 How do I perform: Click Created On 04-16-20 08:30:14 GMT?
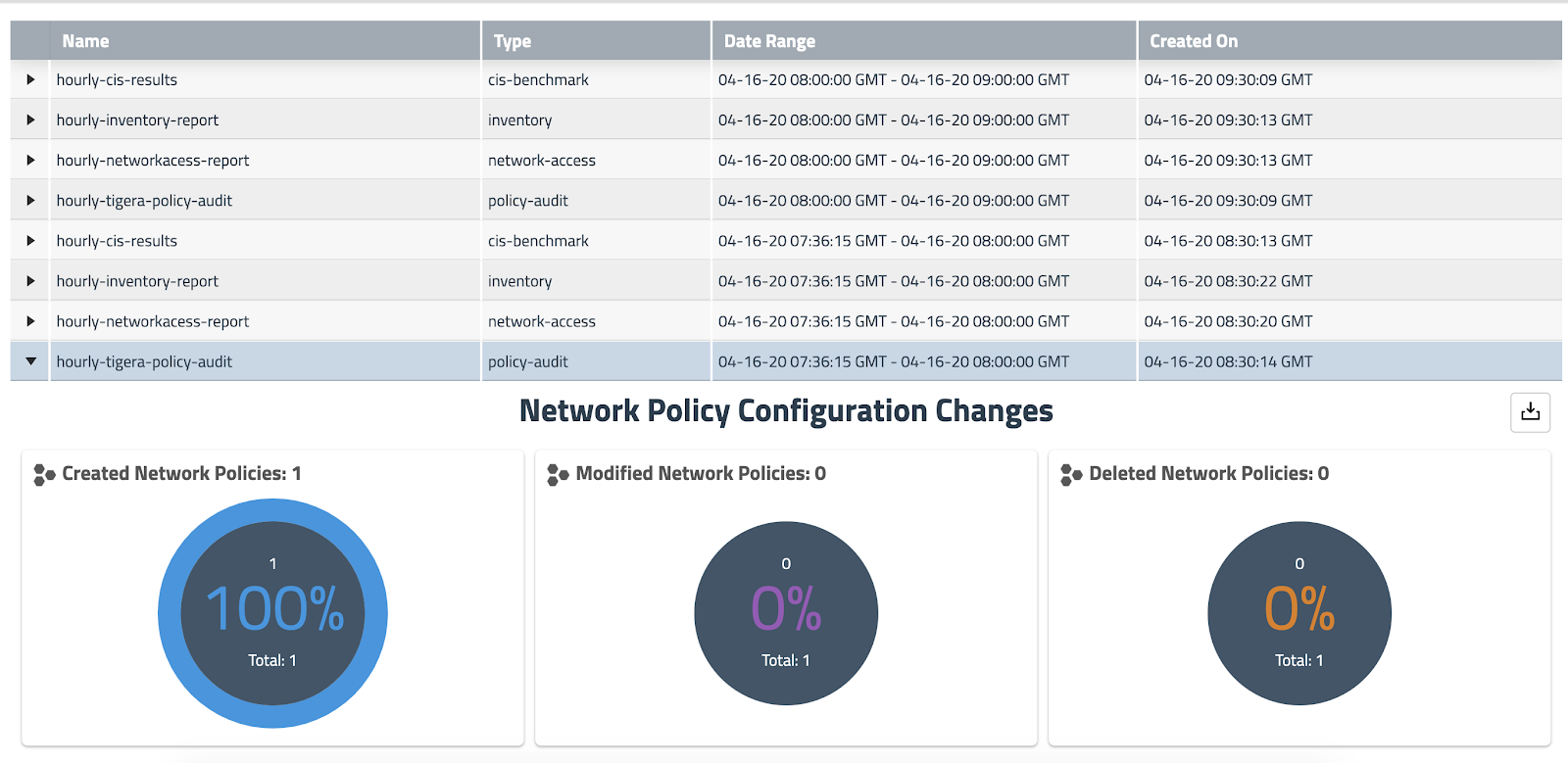1228,361
